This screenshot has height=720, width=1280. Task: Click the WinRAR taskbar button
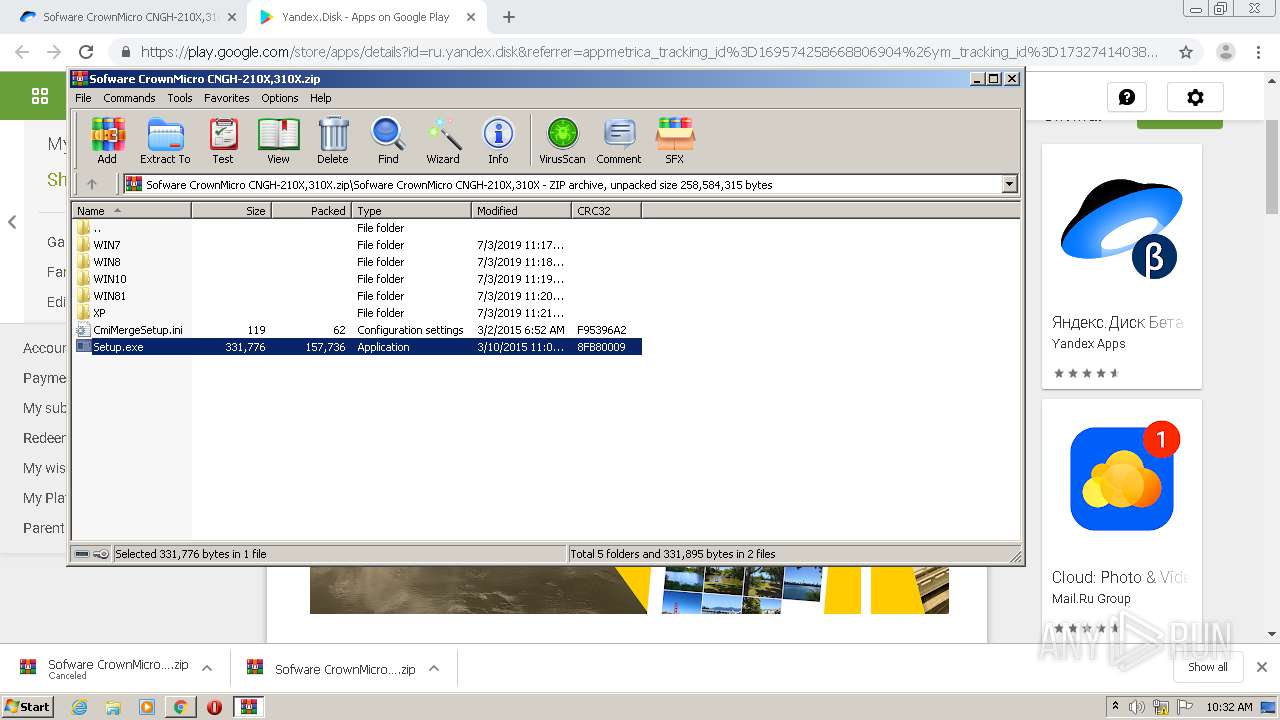(x=248, y=707)
